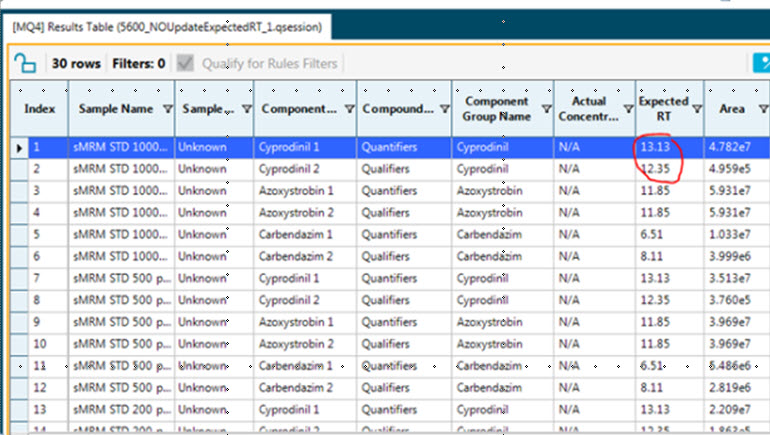This screenshot has width=770, height=435.
Task: Click Carbendazim 1 cell in row 5
Action: pos(305,235)
